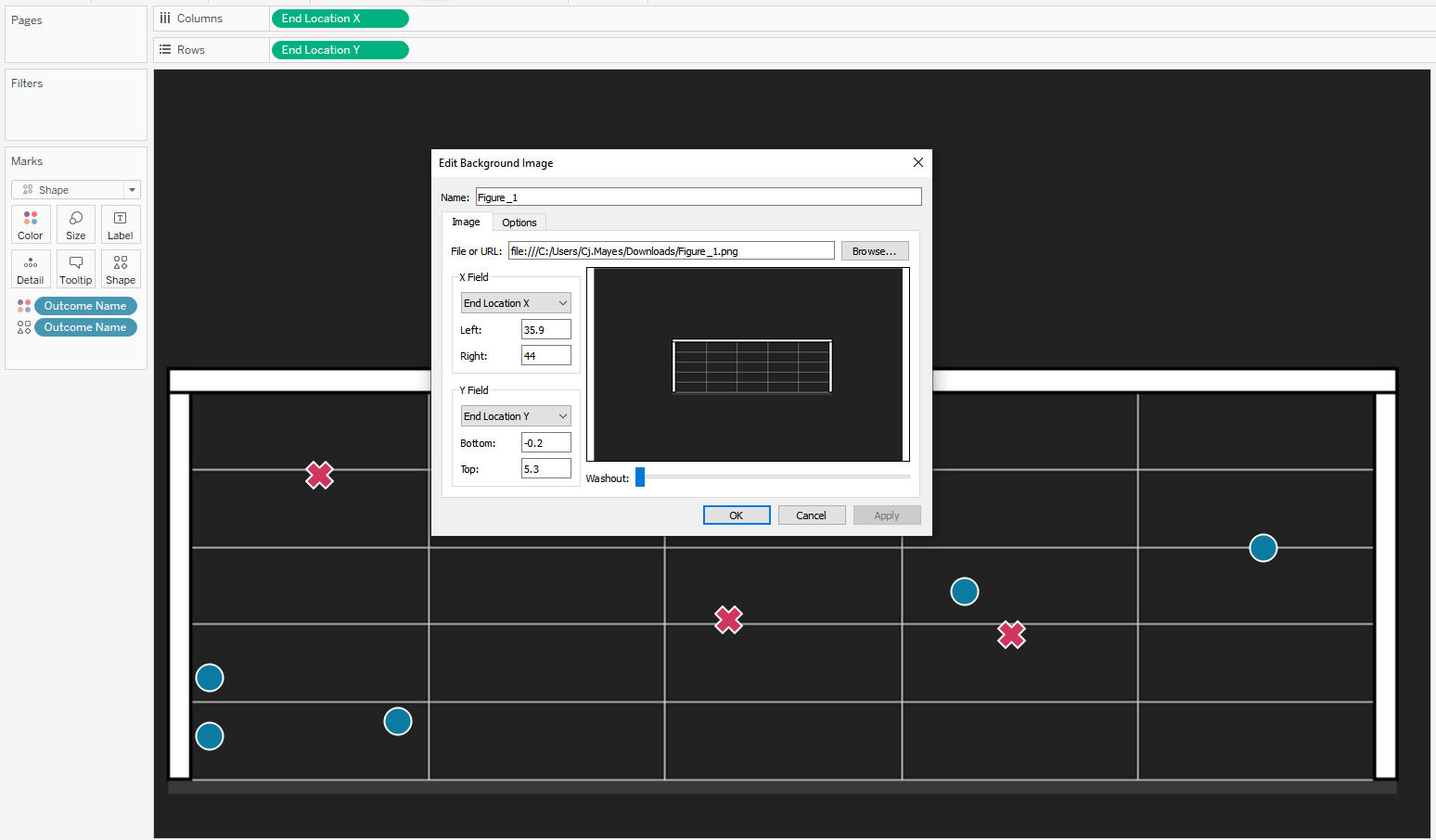The width and height of the screenshot is (1436, 840).
Task: Open the Color marks card
Action: [x=31, y=224]
